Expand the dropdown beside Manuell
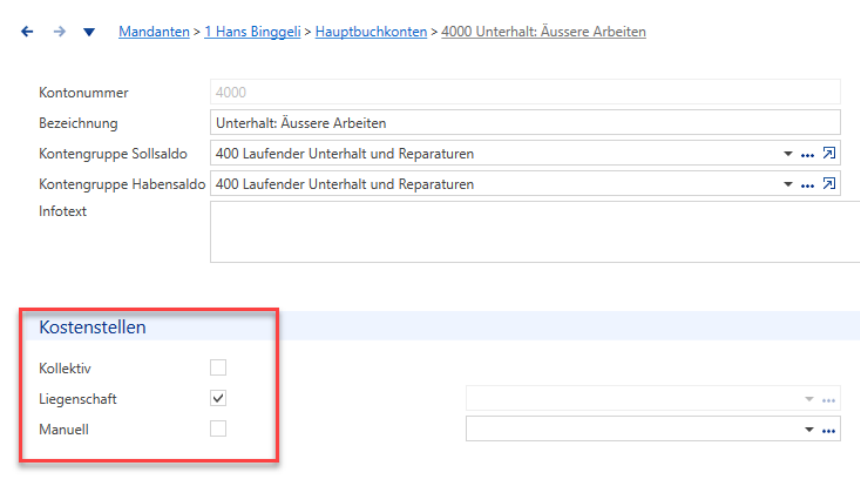 [x=809, y=429]
